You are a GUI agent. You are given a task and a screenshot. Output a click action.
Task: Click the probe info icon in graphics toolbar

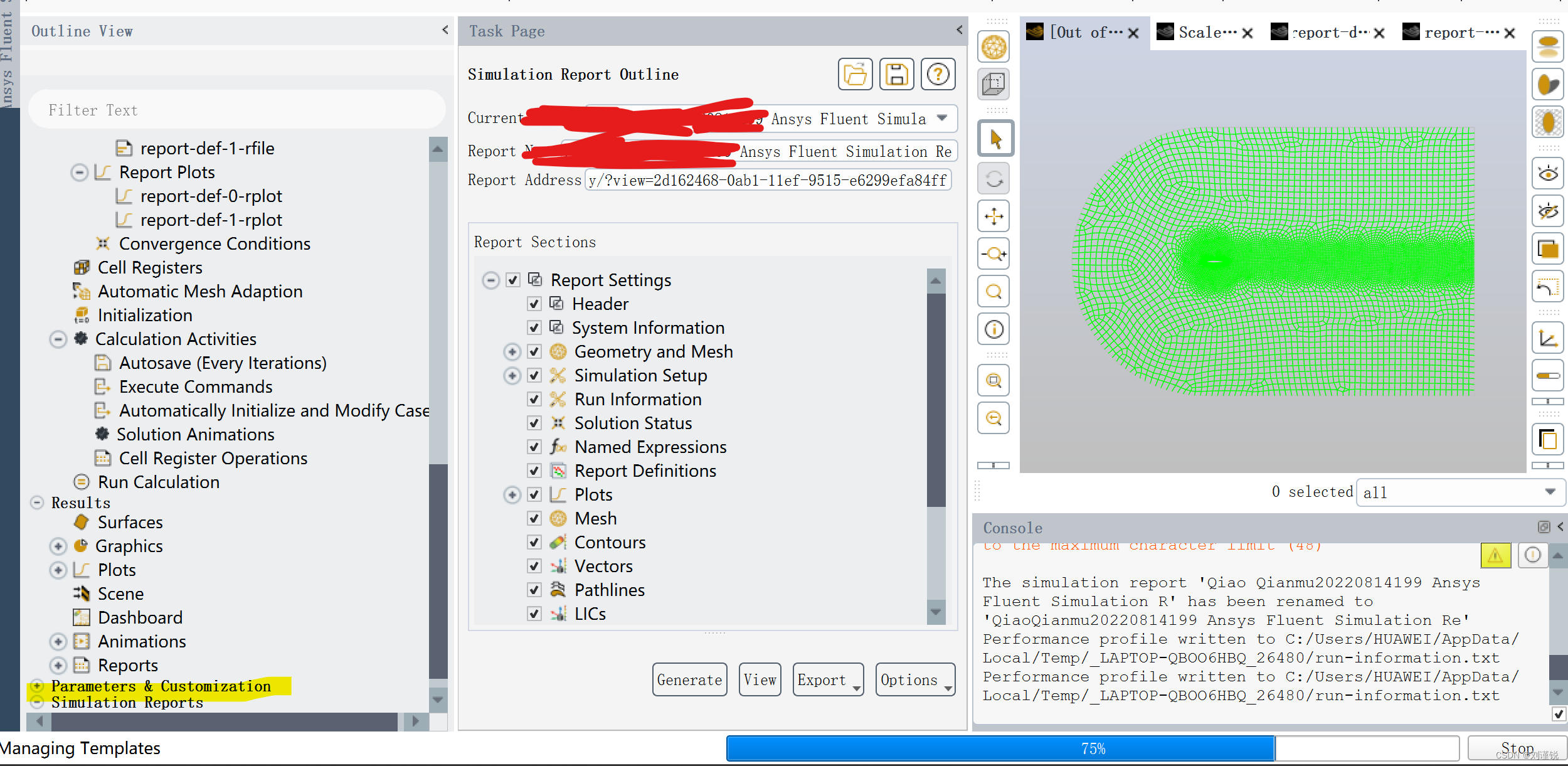point(993,329)
